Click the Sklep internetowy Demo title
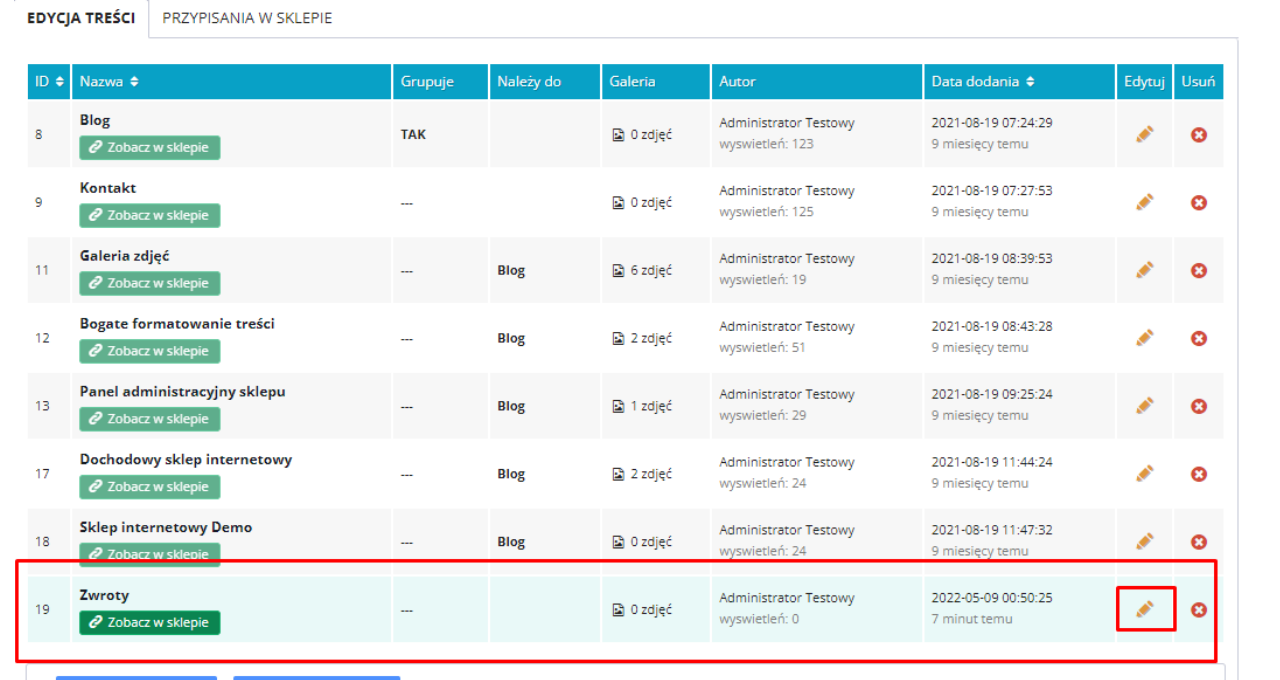This screenshot has height=680, width=1280. 166,527
